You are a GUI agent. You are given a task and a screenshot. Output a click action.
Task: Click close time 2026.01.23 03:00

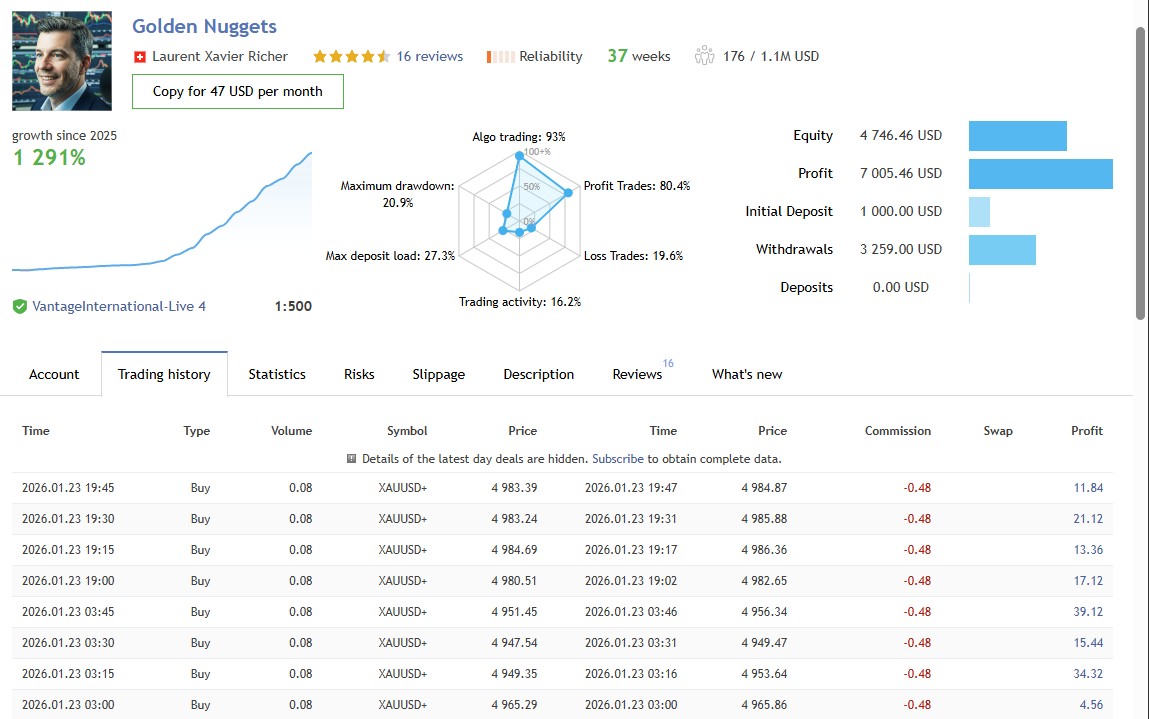[631, 705]
